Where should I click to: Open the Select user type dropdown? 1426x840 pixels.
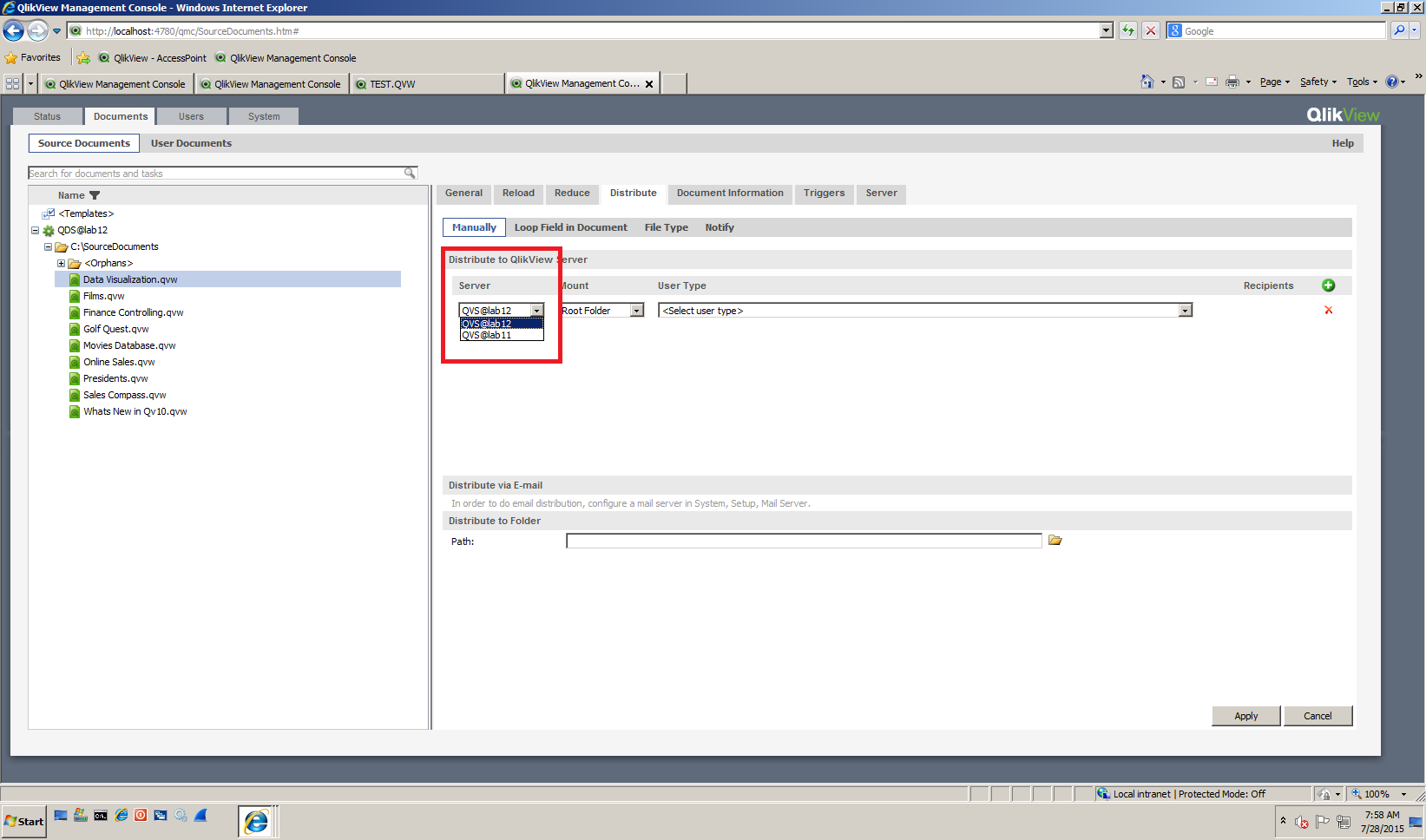coord(925,311)
